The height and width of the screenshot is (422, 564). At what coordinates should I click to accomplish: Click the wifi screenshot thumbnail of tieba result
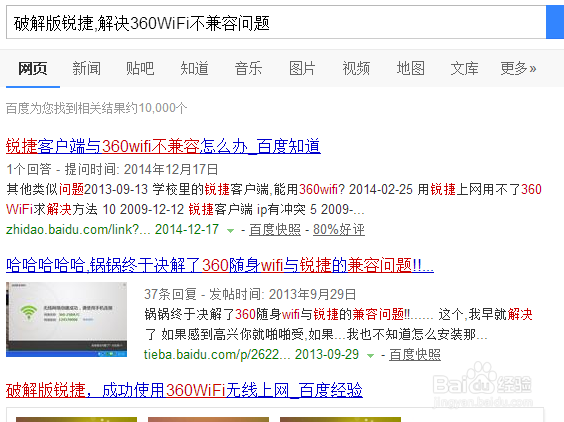pos(67,319)
